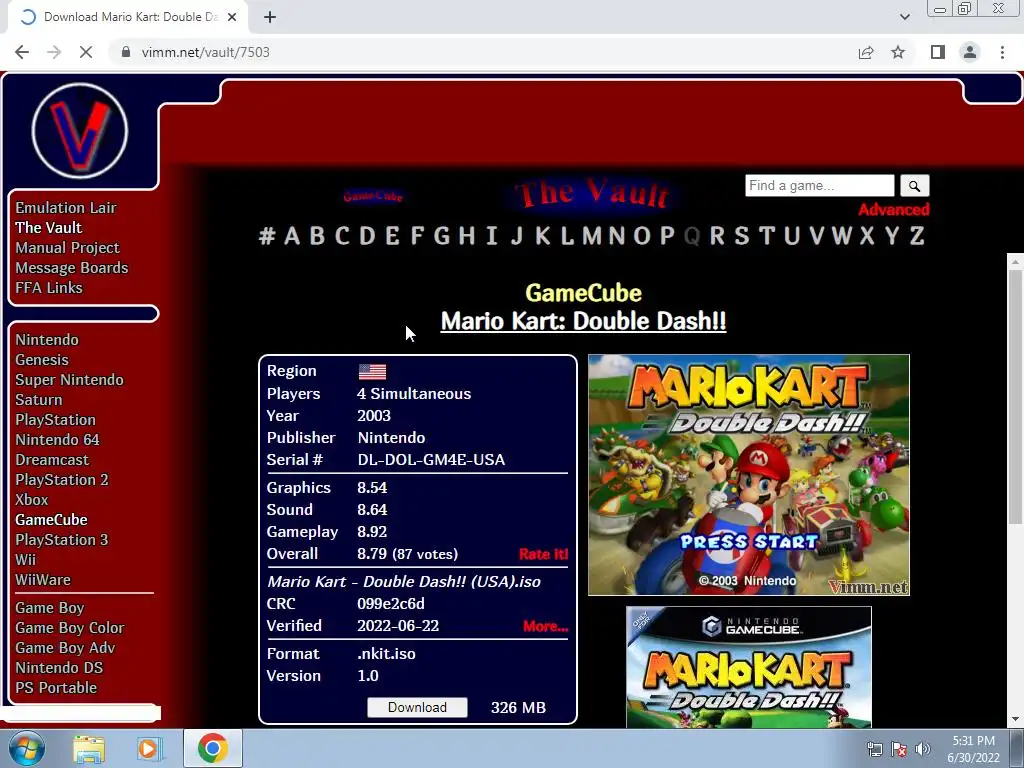Toggle browser side panel icon
Image resolution: width=1024 pixels, height=768 pixels.
point(938,52)
